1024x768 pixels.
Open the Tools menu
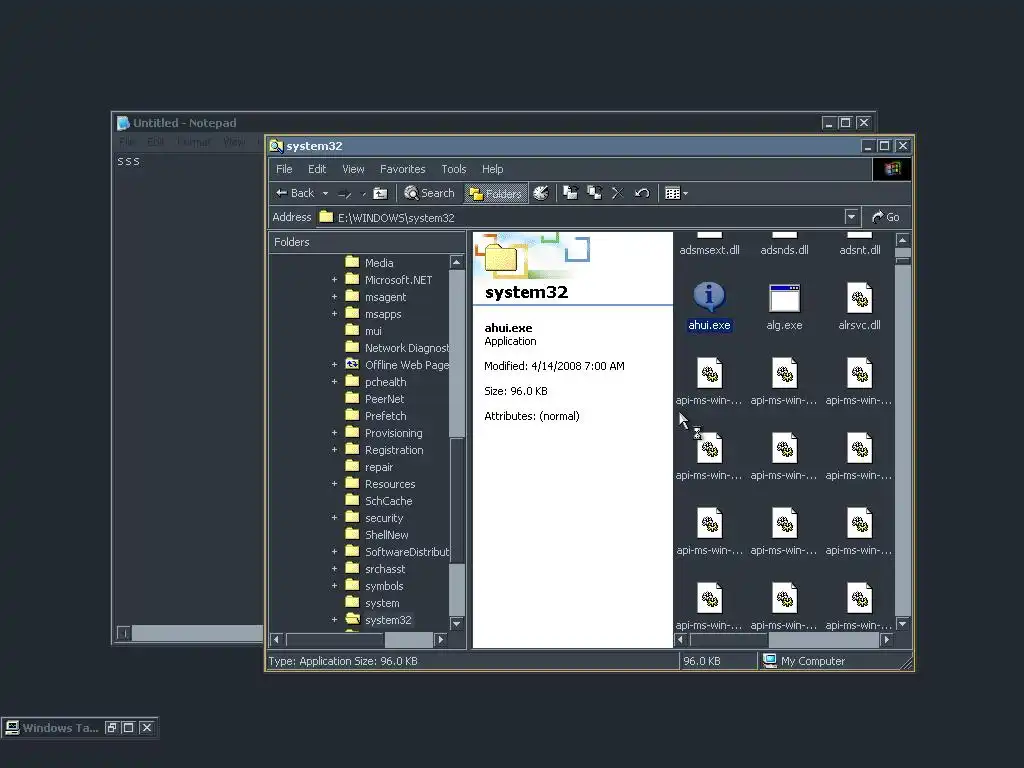[454, 169]
